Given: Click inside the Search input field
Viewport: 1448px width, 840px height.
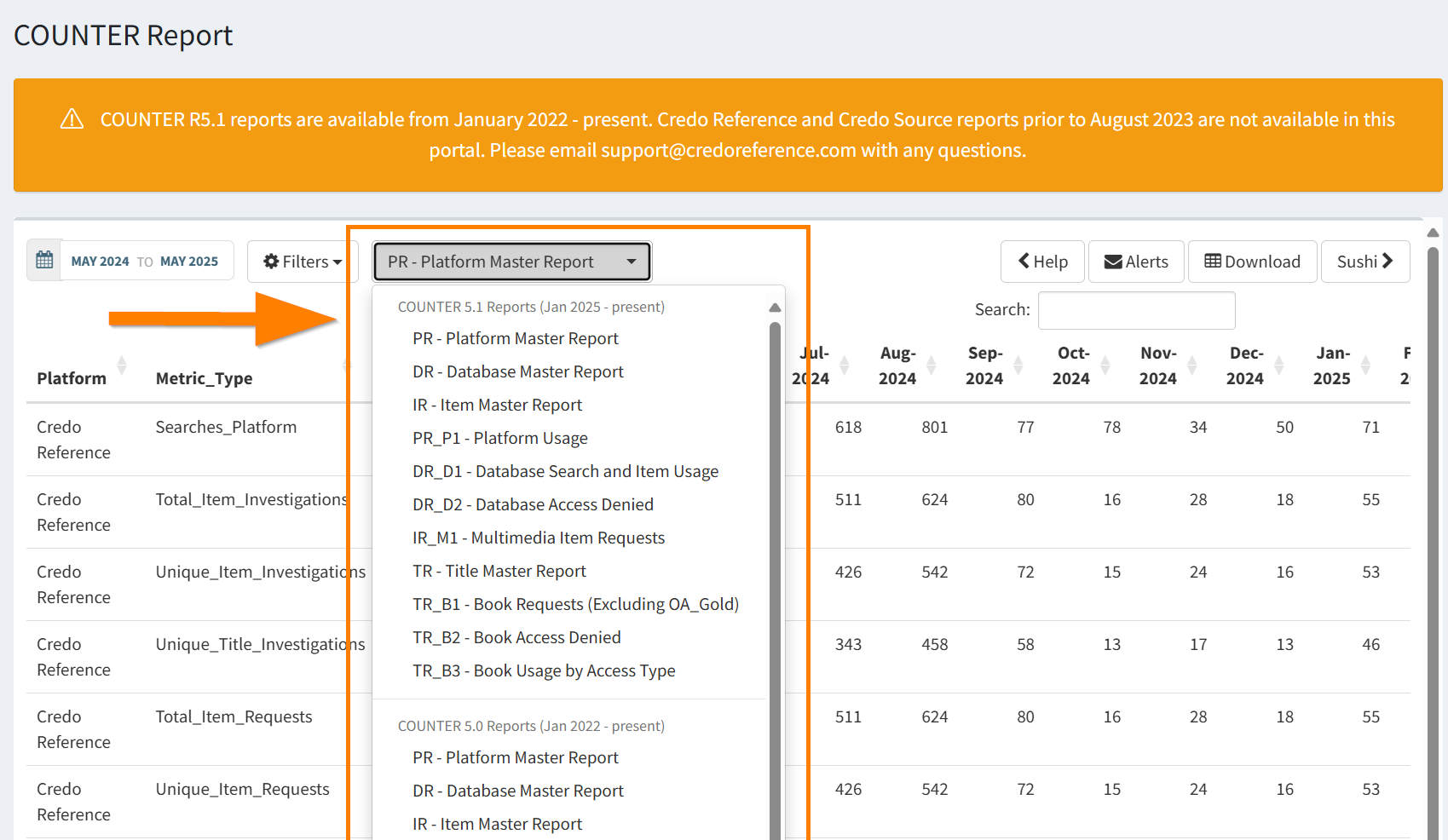Looking at the screenshot, I should click(x=1136, y=310).
